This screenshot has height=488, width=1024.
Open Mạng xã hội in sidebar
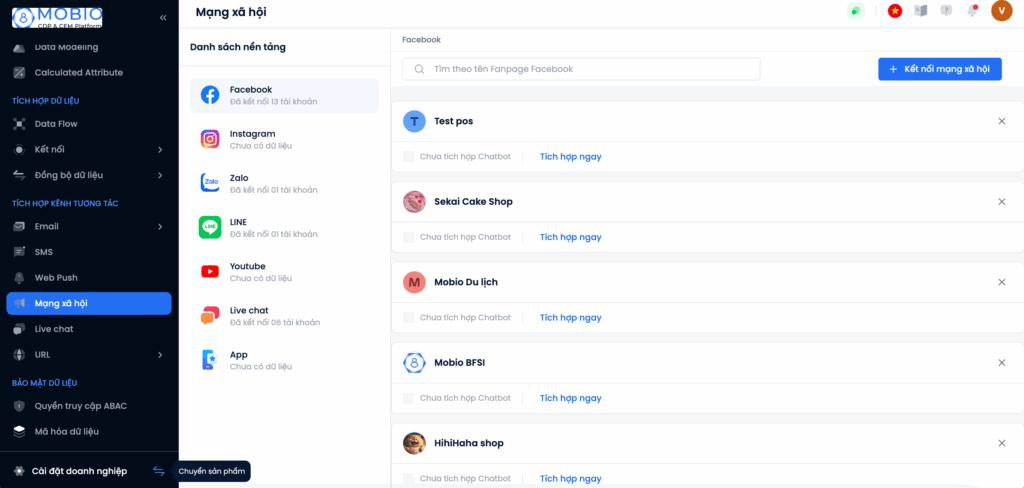point(89,303)
